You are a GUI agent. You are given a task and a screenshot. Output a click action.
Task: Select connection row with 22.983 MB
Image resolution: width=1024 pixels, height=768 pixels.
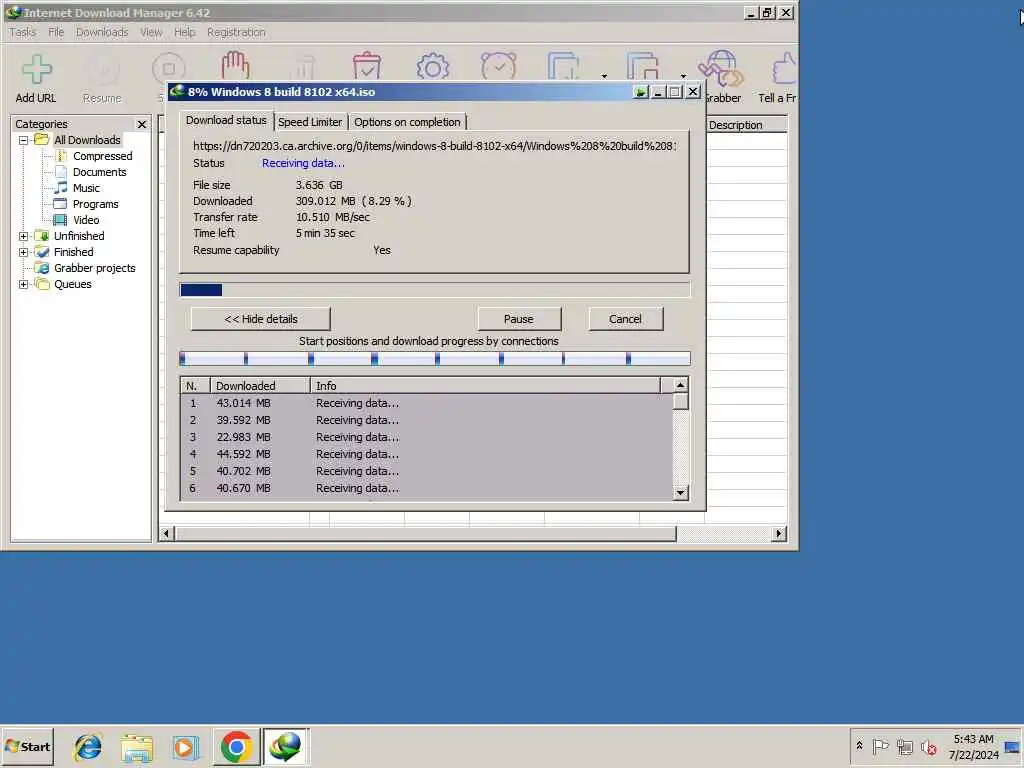pos(426,437)
